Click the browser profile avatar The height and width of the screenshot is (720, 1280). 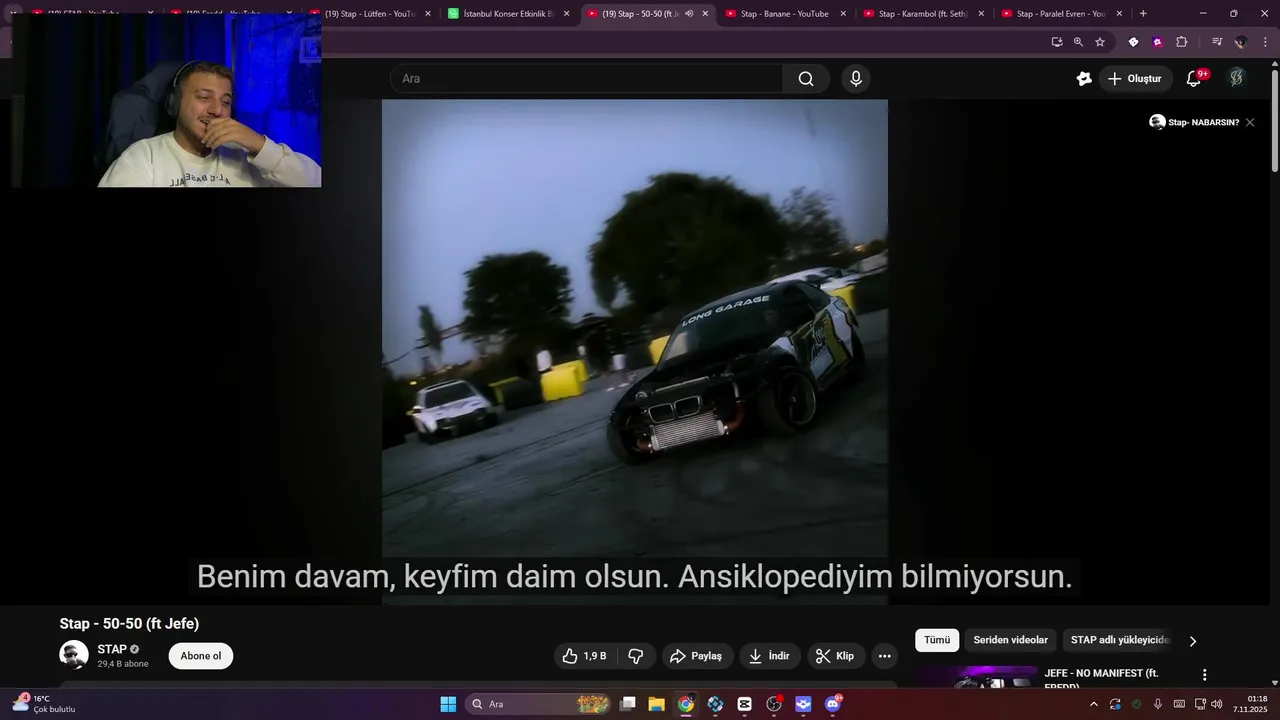pos(1240,42)
